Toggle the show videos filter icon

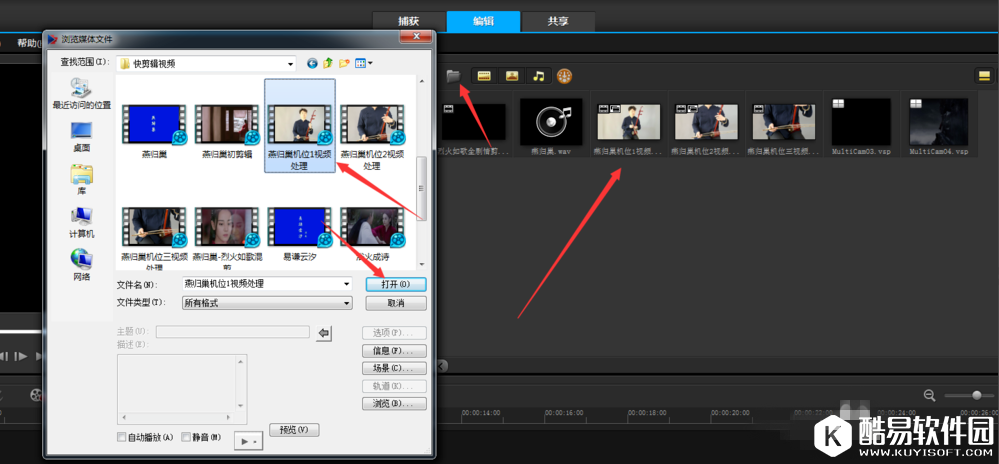coord(484,75)
